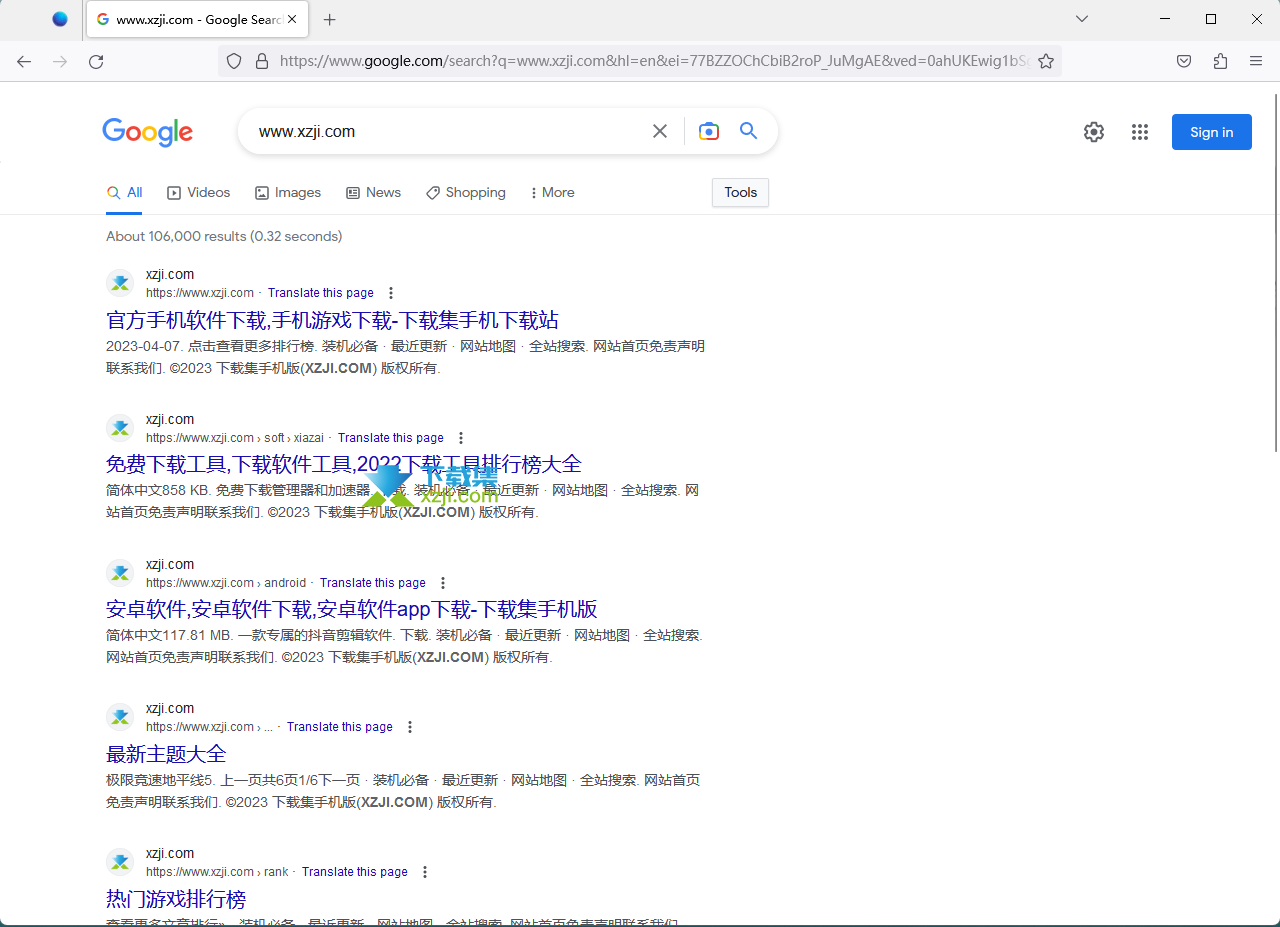The height and width of the screenshot is (927, 1280).
Task: Search by image with the camera icon
Action: 709,131
